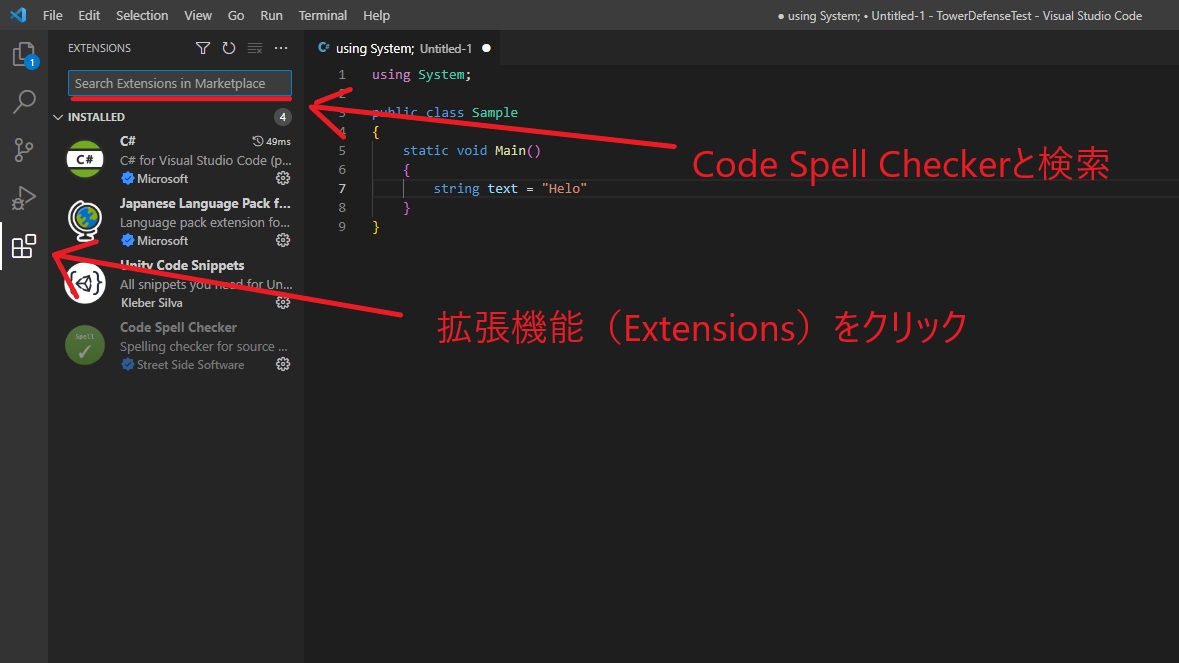
Task: Open the Run menu
Action: [271, 15]
